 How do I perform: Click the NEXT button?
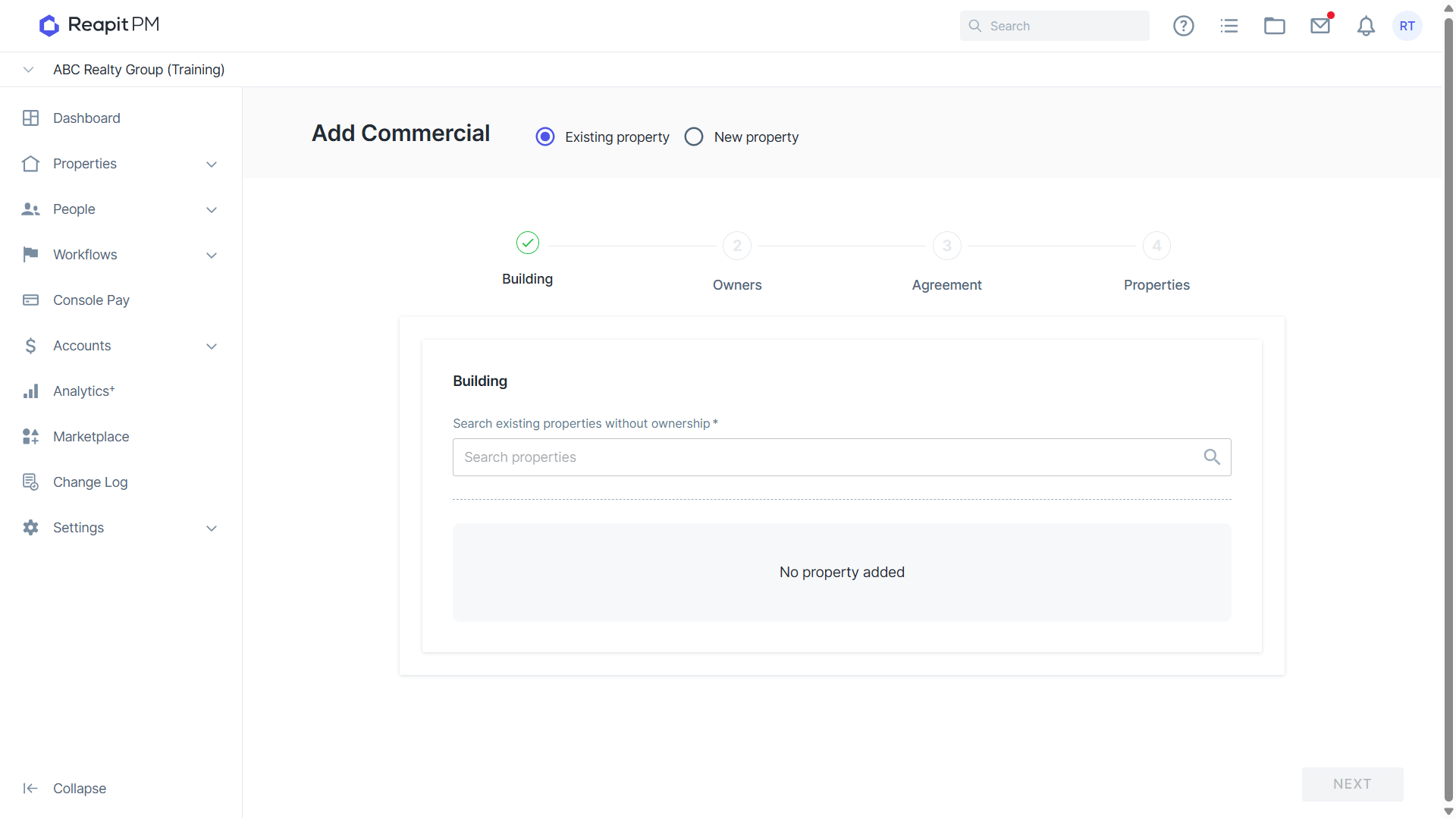(x=1352, y=784)
